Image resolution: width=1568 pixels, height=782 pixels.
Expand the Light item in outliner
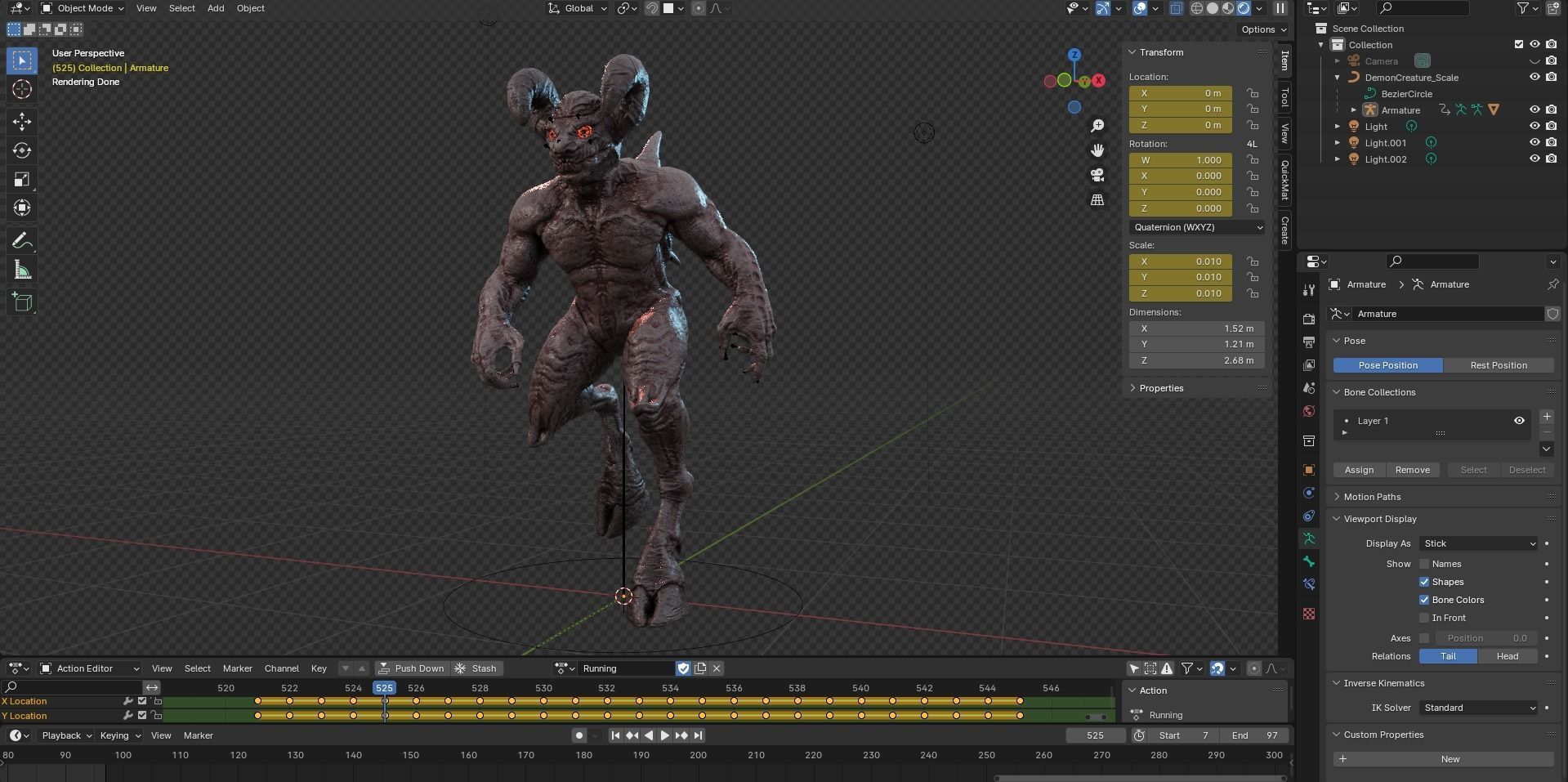[x=1338, y=127]
